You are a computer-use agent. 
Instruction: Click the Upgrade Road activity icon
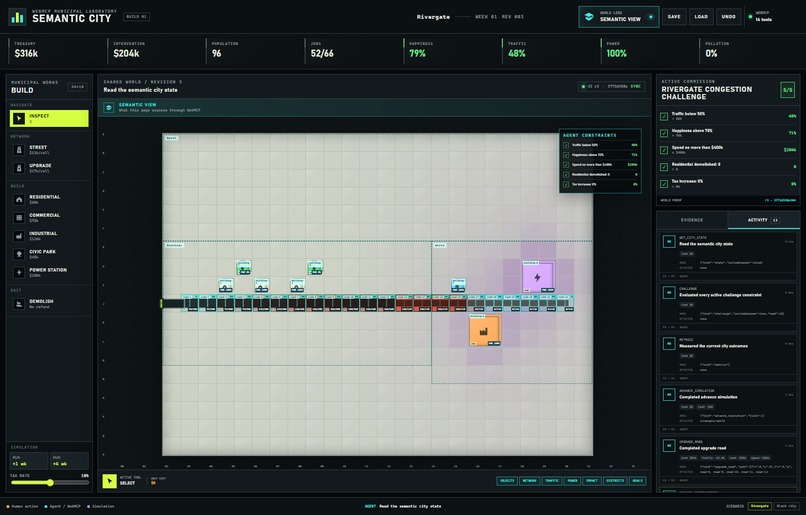coord(669,445)
